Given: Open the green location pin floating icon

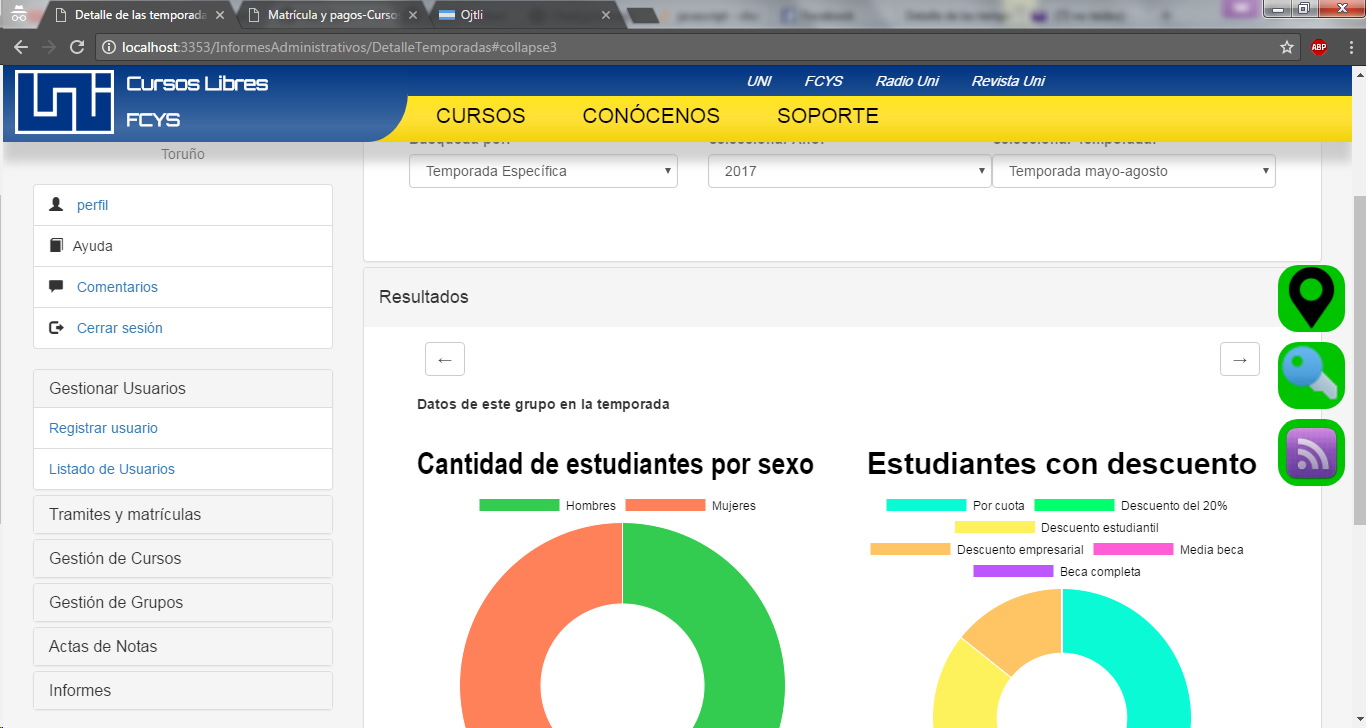Looking at the screenshot, I should 1310,298.
